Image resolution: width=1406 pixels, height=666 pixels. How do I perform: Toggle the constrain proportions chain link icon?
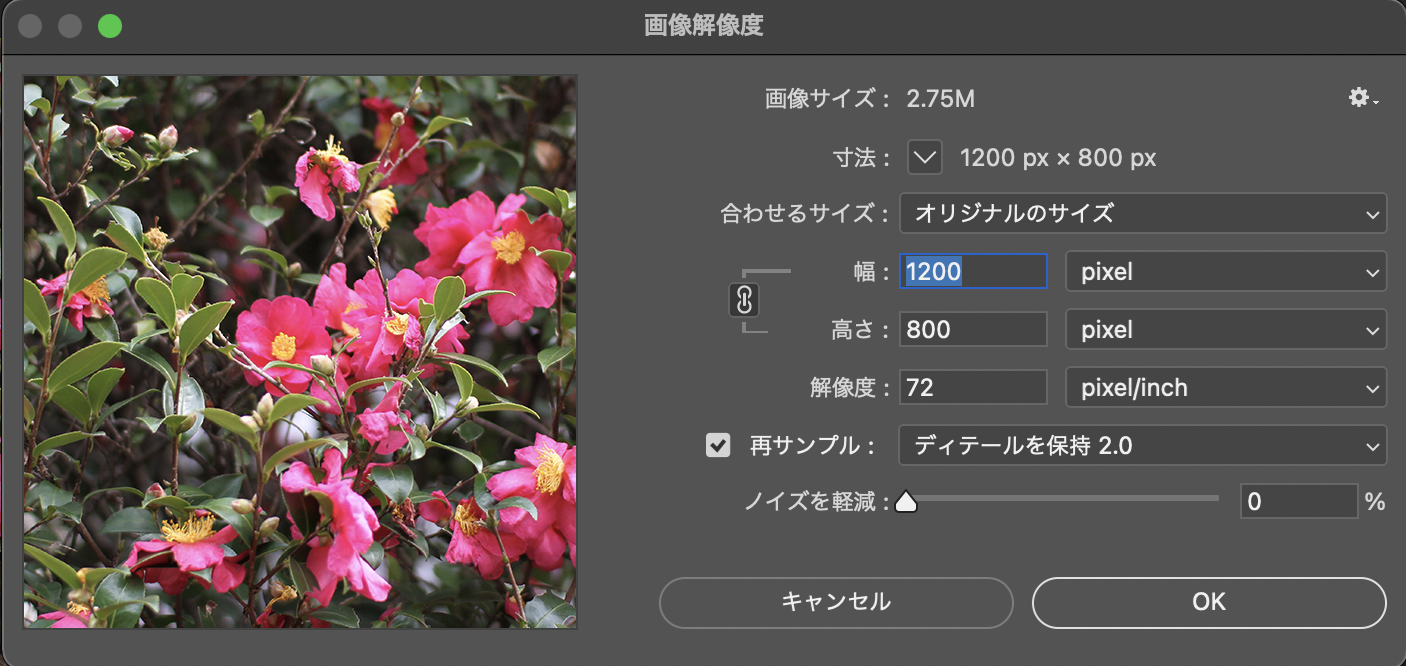coord(745,300)
